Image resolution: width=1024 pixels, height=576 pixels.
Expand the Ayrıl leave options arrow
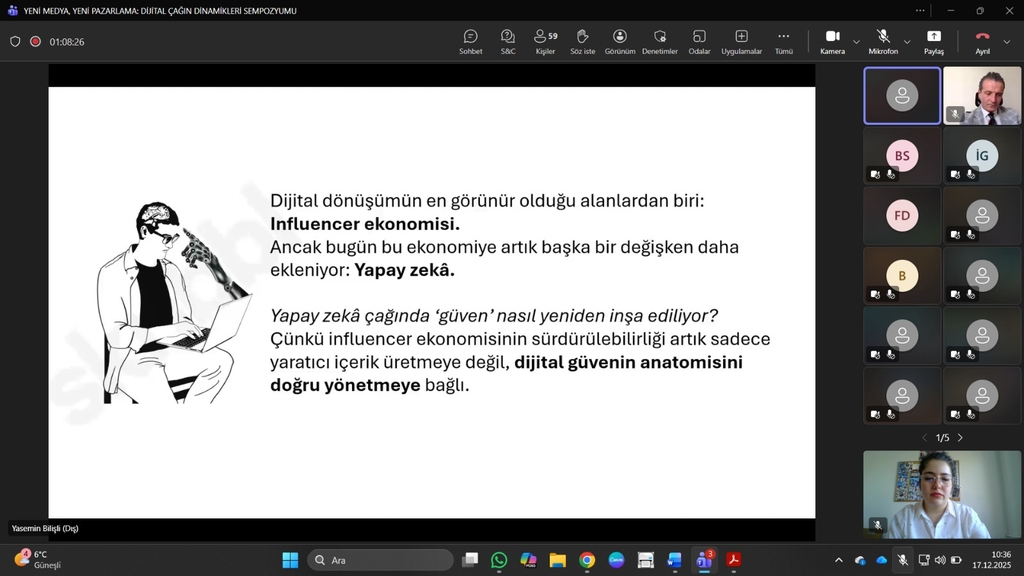[x=1007, y=42]
